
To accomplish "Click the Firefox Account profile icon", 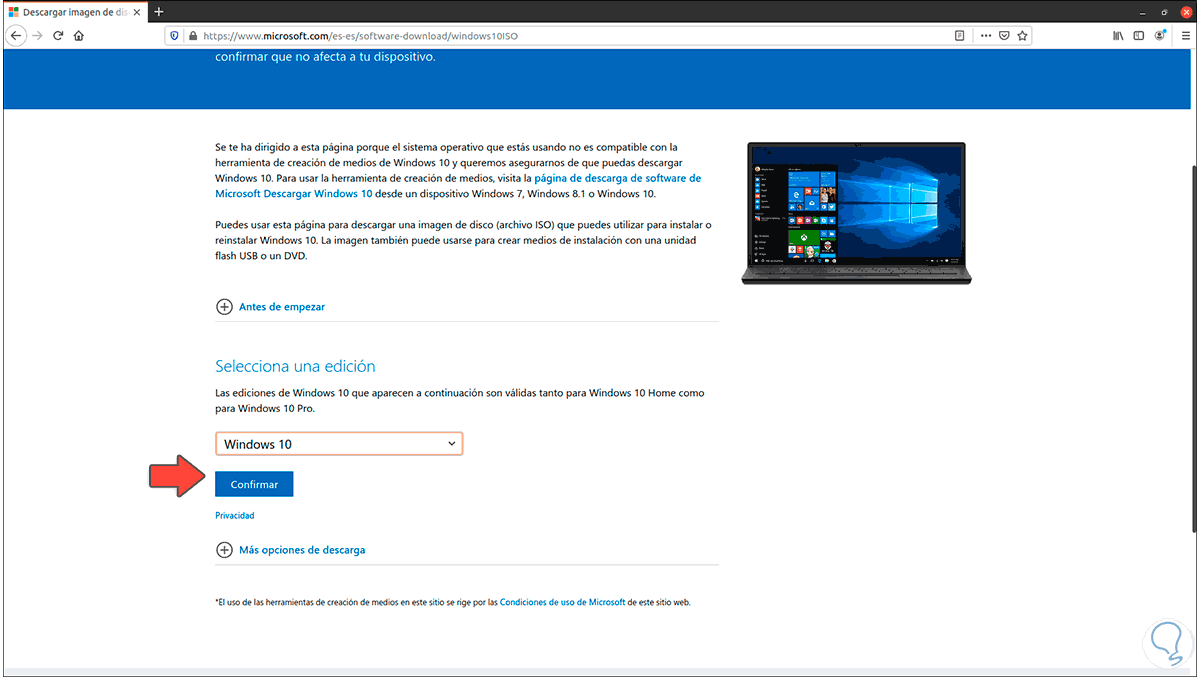I will (1160, 35).
